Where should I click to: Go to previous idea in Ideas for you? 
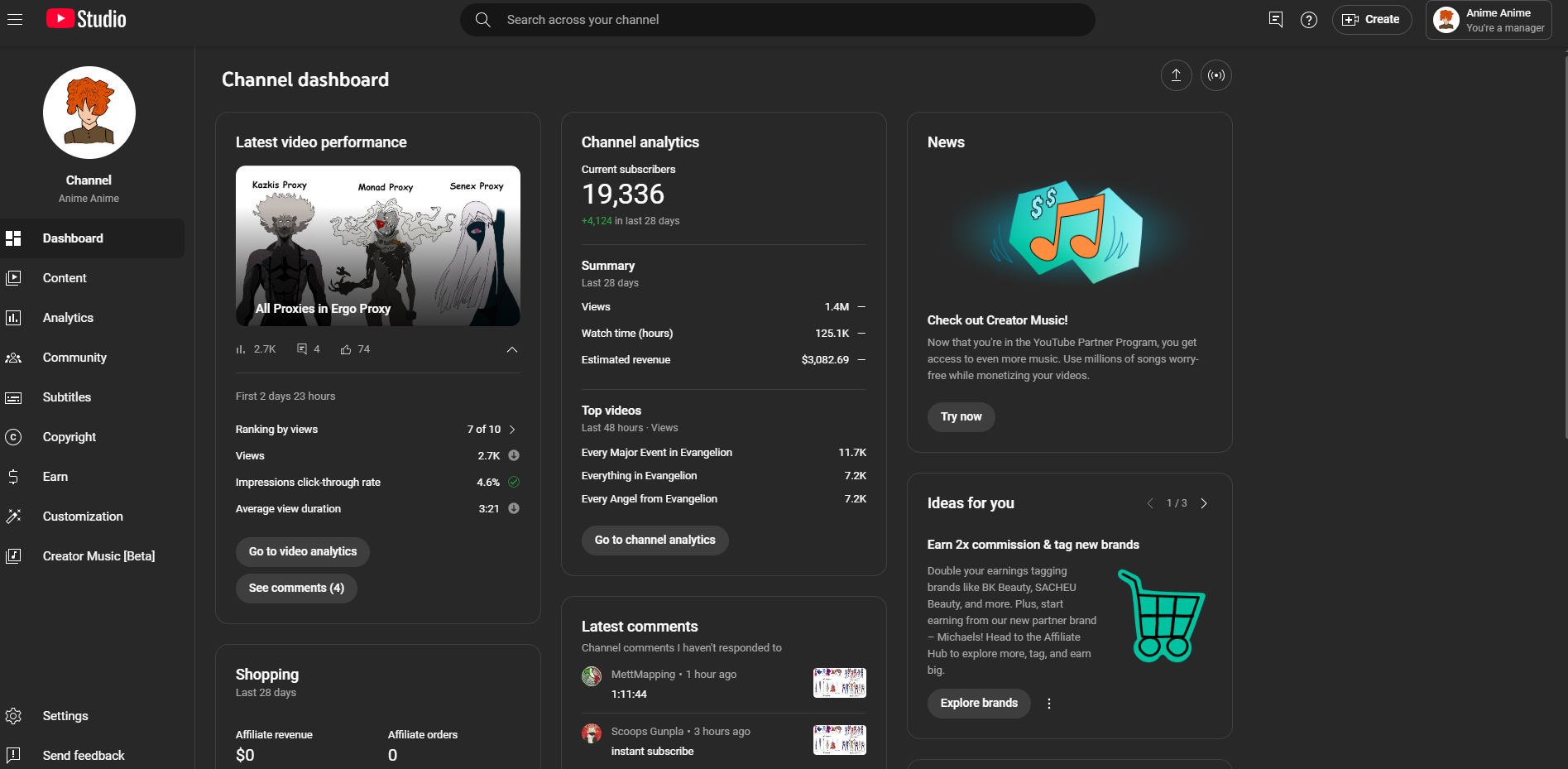tap(1149, 503)
